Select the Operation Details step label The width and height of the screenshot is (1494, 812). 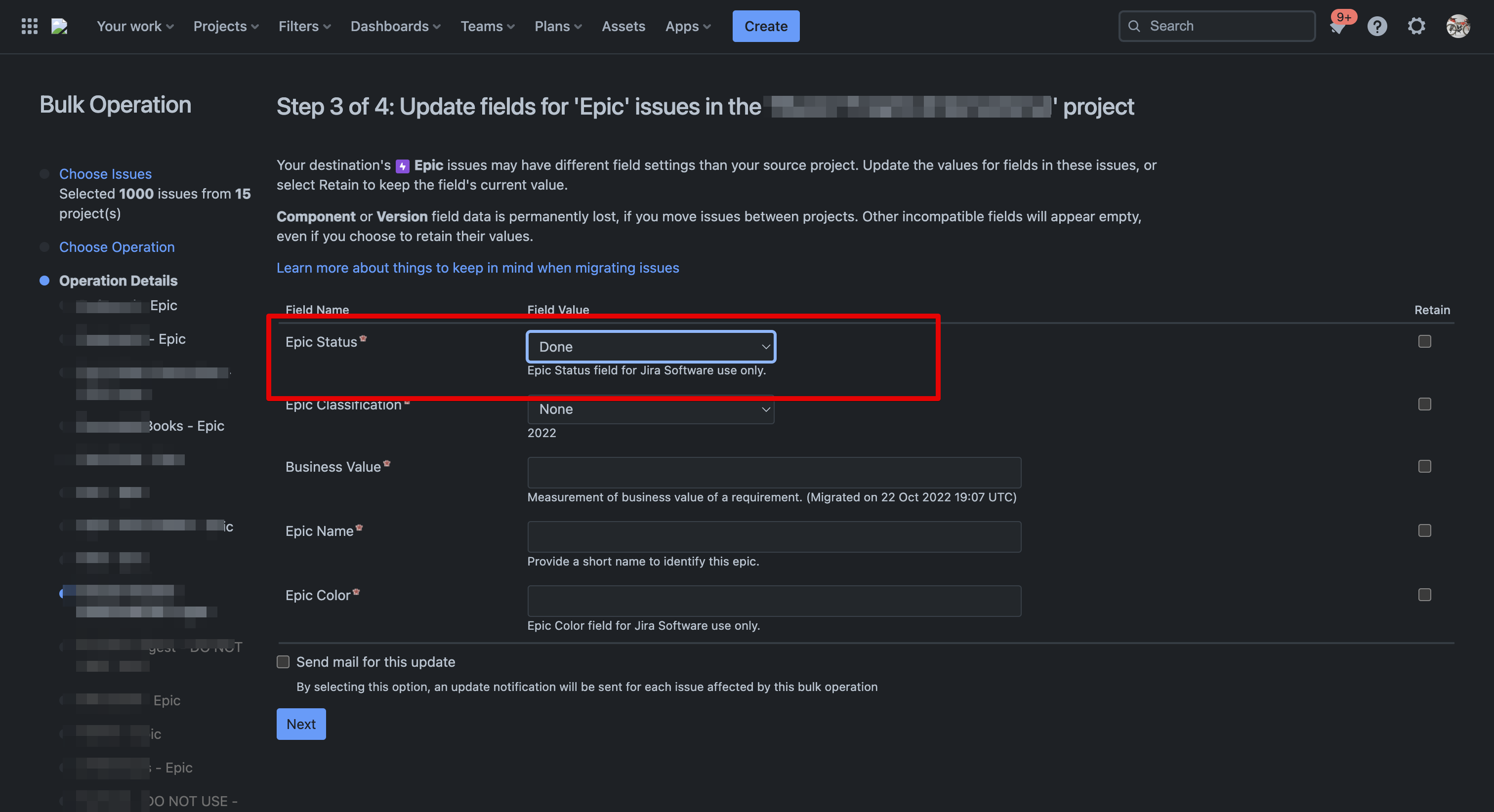[118, 281]
